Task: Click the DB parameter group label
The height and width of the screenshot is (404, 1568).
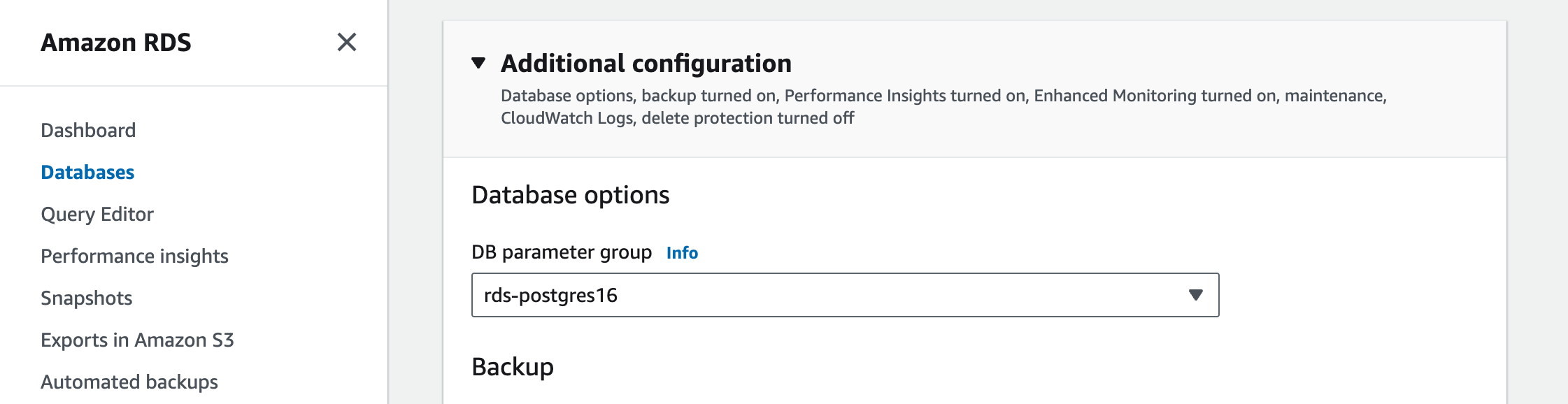Action: point(562,252)
